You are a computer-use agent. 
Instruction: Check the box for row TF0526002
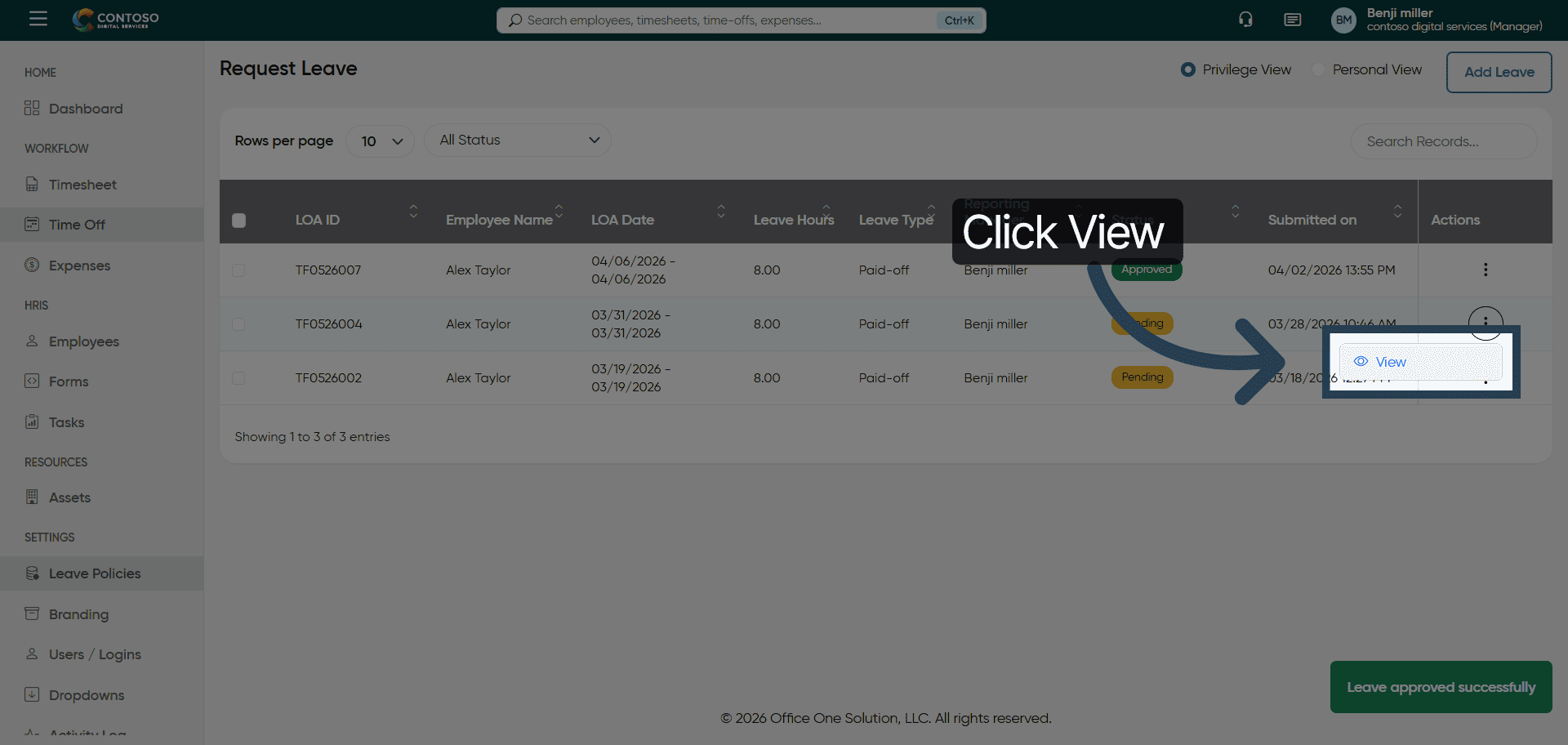click(x=238, y=378)
